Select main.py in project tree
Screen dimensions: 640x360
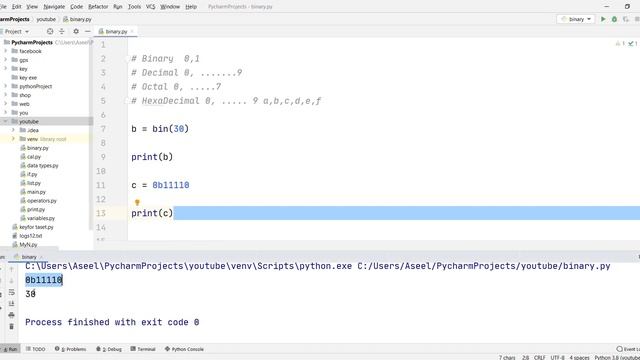coord(36,192)
